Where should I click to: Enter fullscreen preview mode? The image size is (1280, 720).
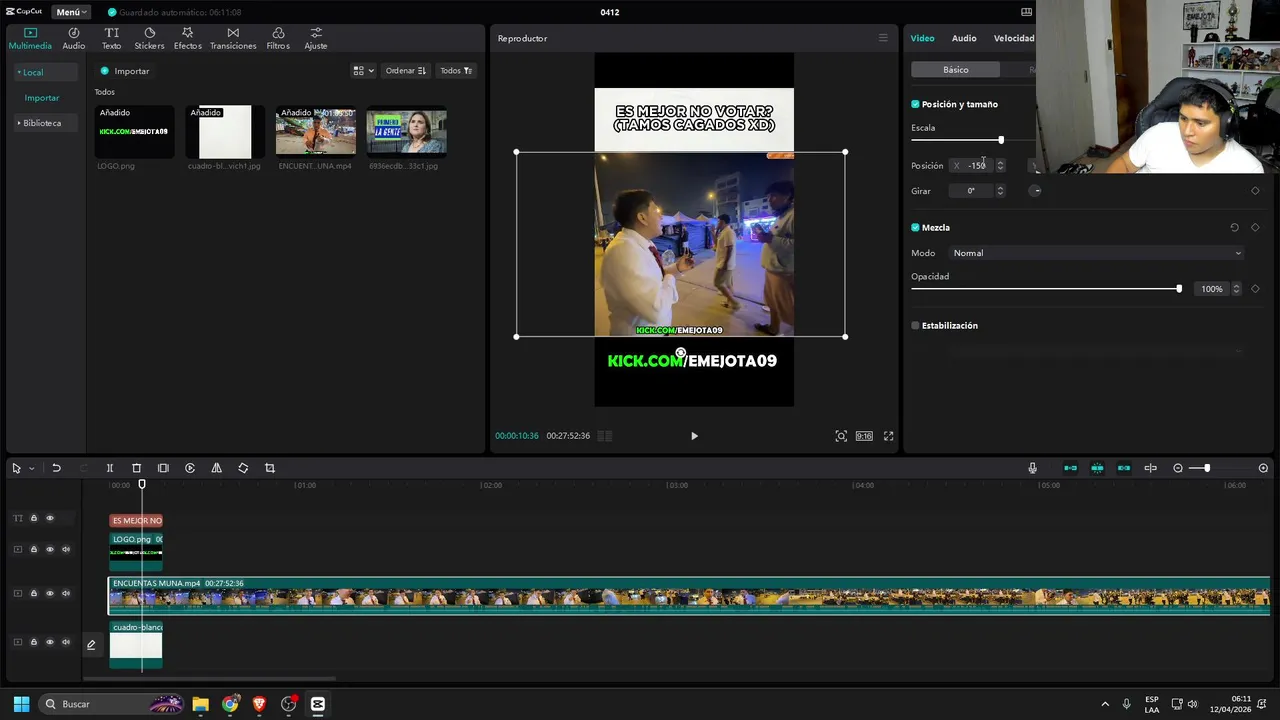(888, 436)
